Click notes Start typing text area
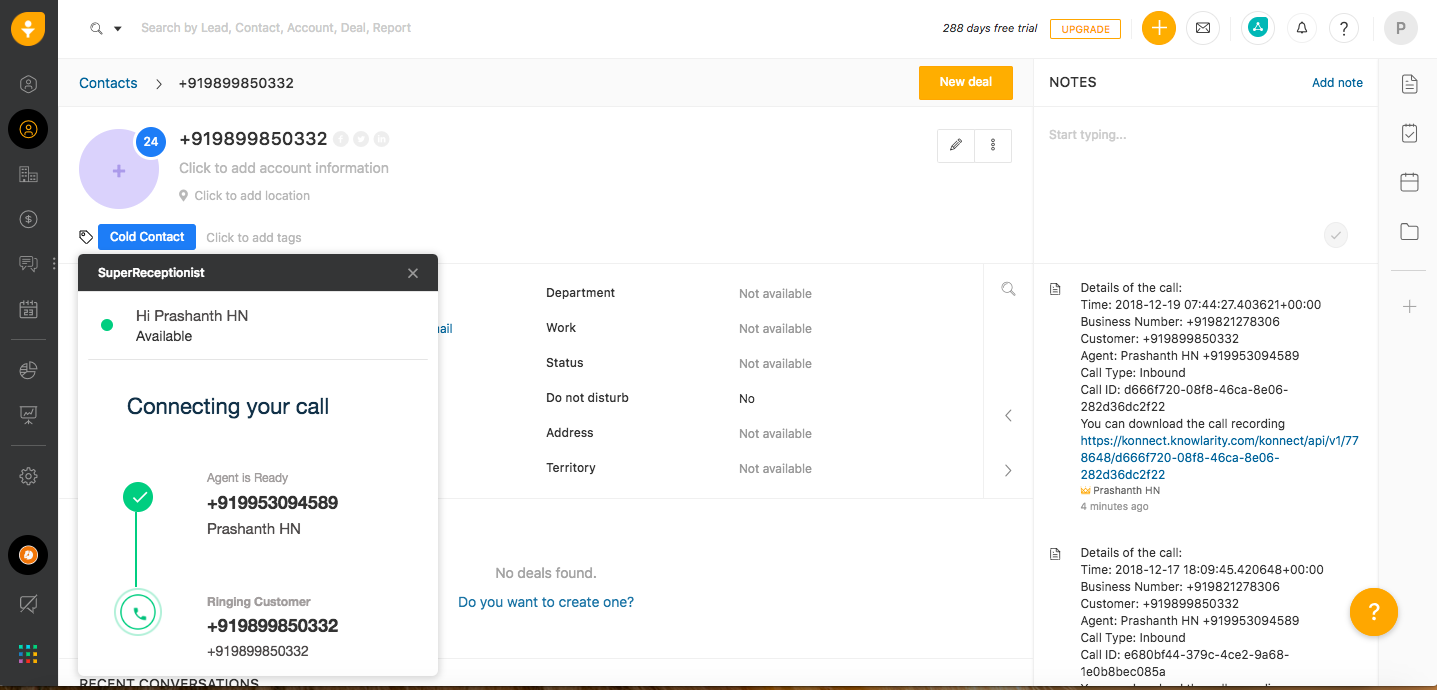The image size is (1437, 690). click(1205, 165)
